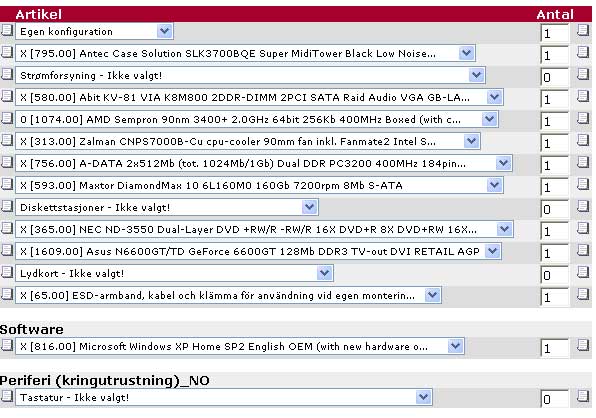This screenshot has height=418, width=596.
Task: Click the right-side info icon of the Abit KV-81 row
Action: pyautogui.click(x=583, y=96)
